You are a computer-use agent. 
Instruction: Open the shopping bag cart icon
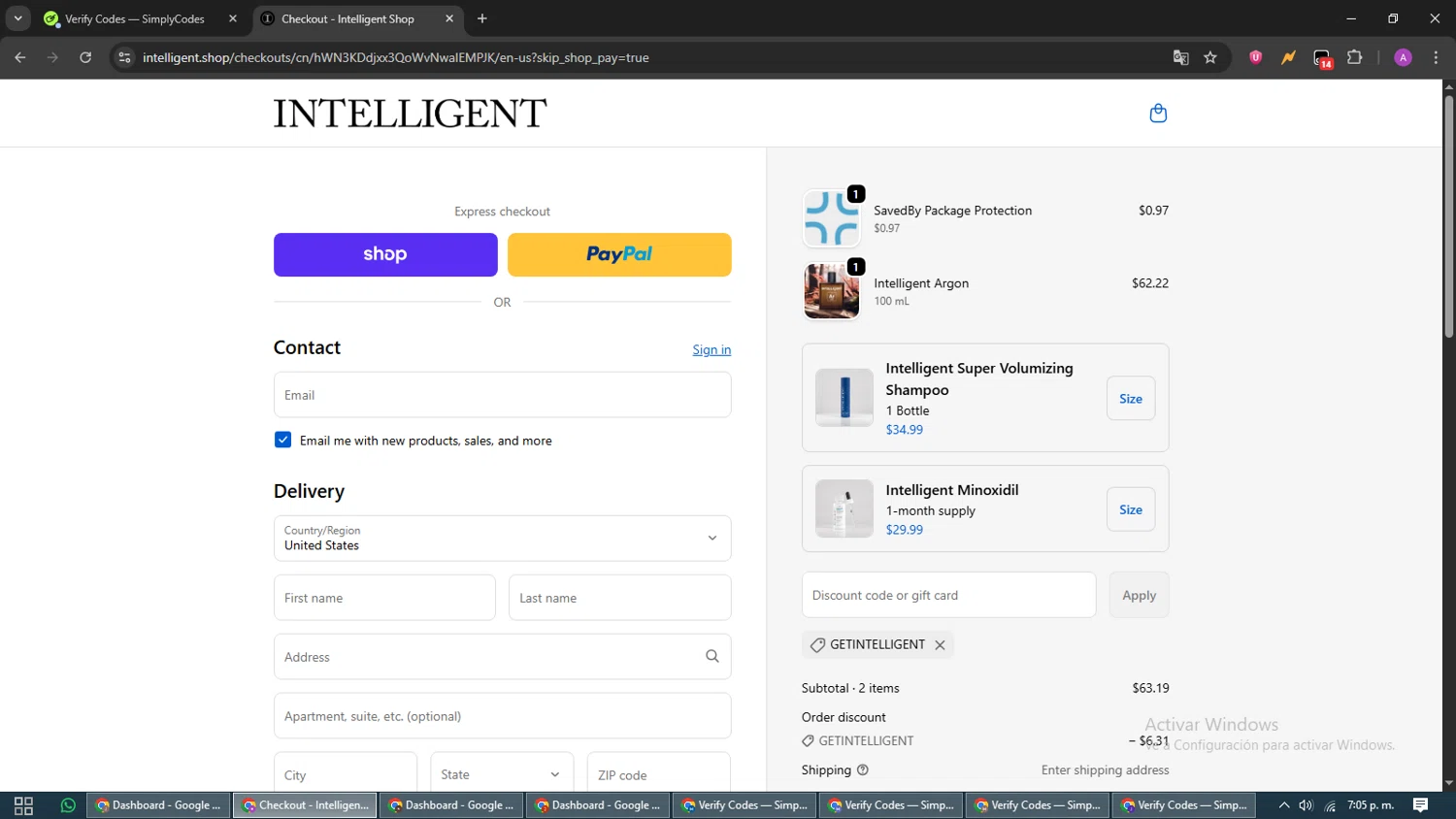tap(1158, 114)
